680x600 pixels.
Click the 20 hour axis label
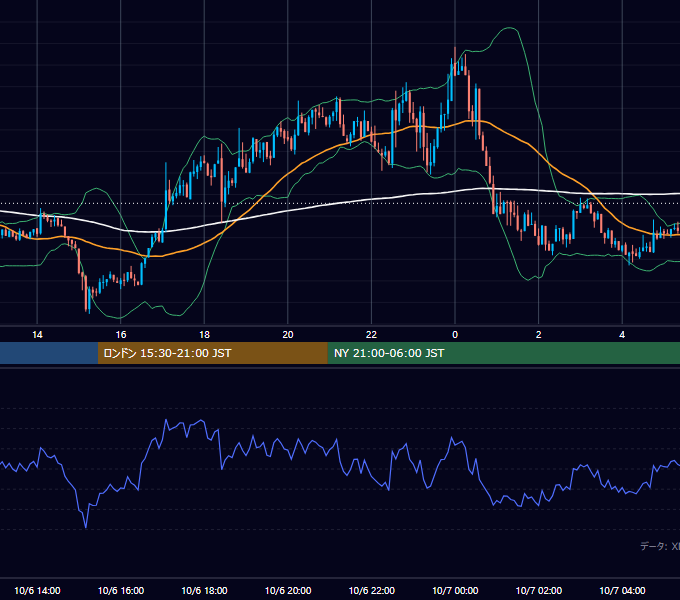[x=288, y=335]
